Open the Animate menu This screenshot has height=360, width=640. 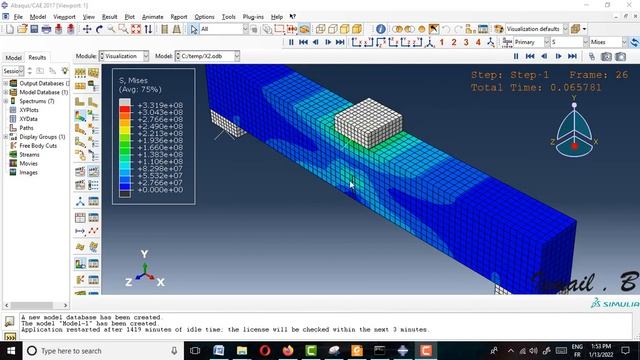(153, 17)
